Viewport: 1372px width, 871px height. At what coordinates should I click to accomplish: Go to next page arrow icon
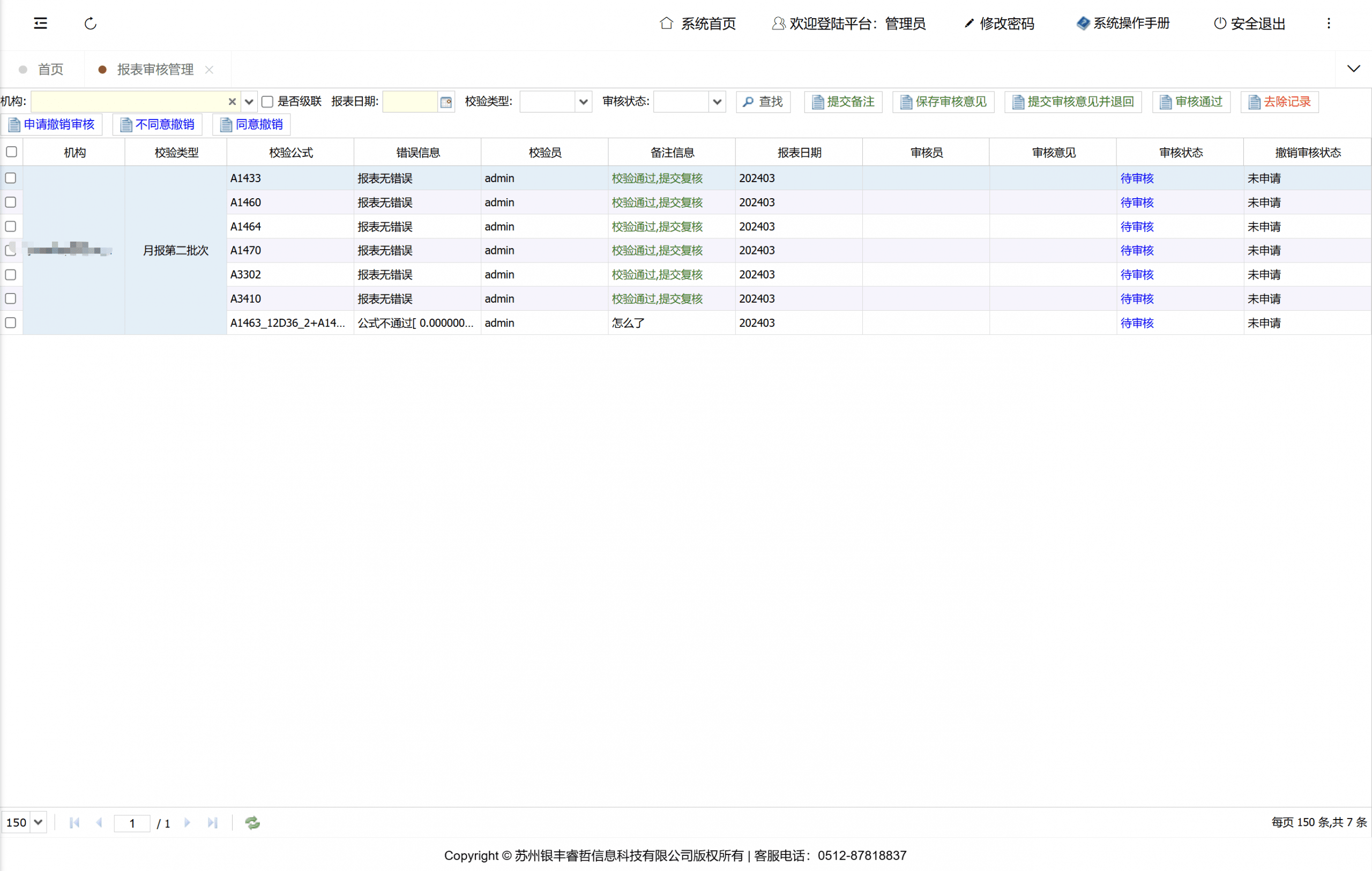pos(187,823)
